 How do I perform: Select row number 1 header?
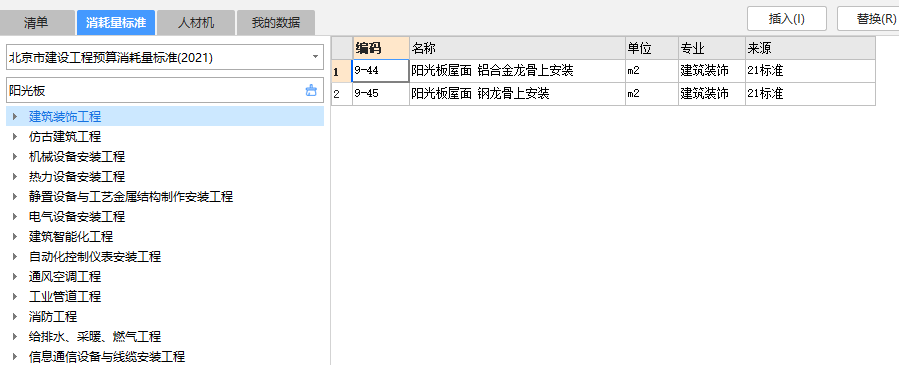point(342,71)
